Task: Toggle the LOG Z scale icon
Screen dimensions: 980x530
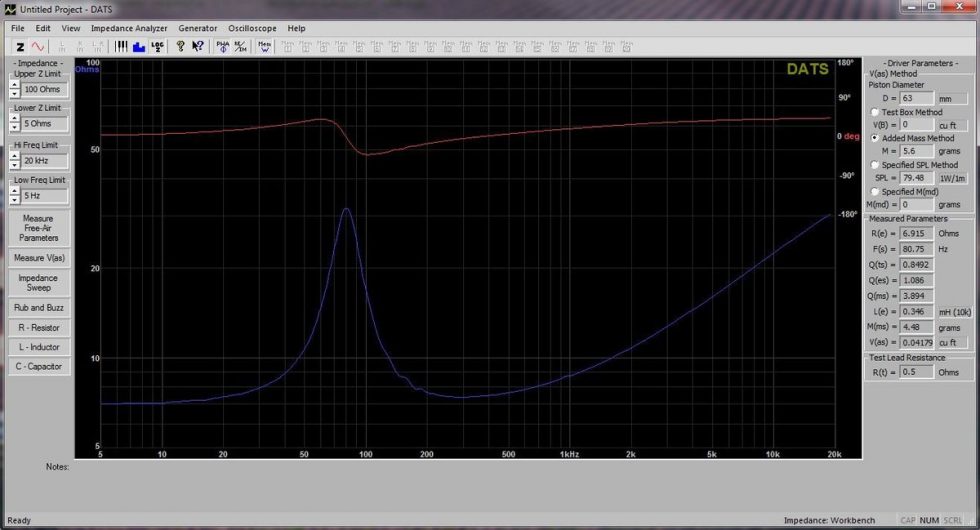Action: tap(157, 46)
